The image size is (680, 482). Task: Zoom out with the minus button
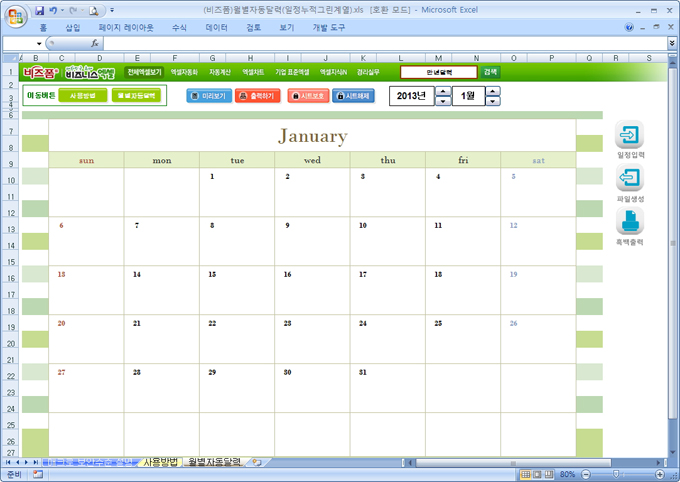585,474
